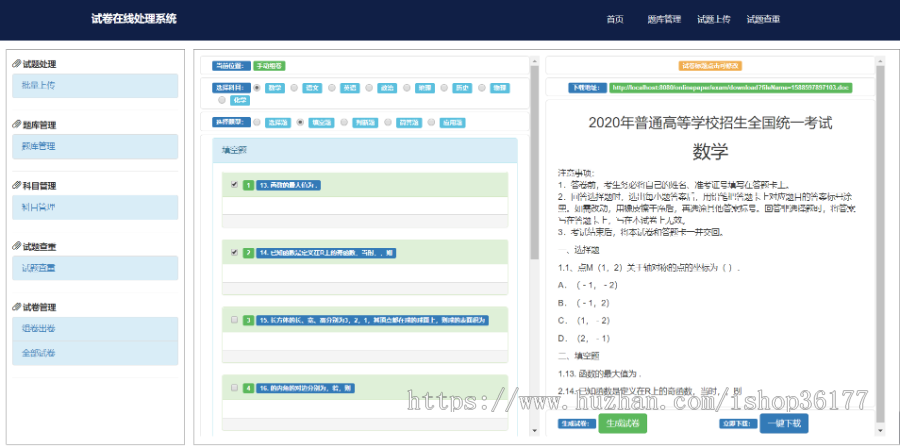
Task: Click the blue question 14 title label
Action: coord(326,253)
